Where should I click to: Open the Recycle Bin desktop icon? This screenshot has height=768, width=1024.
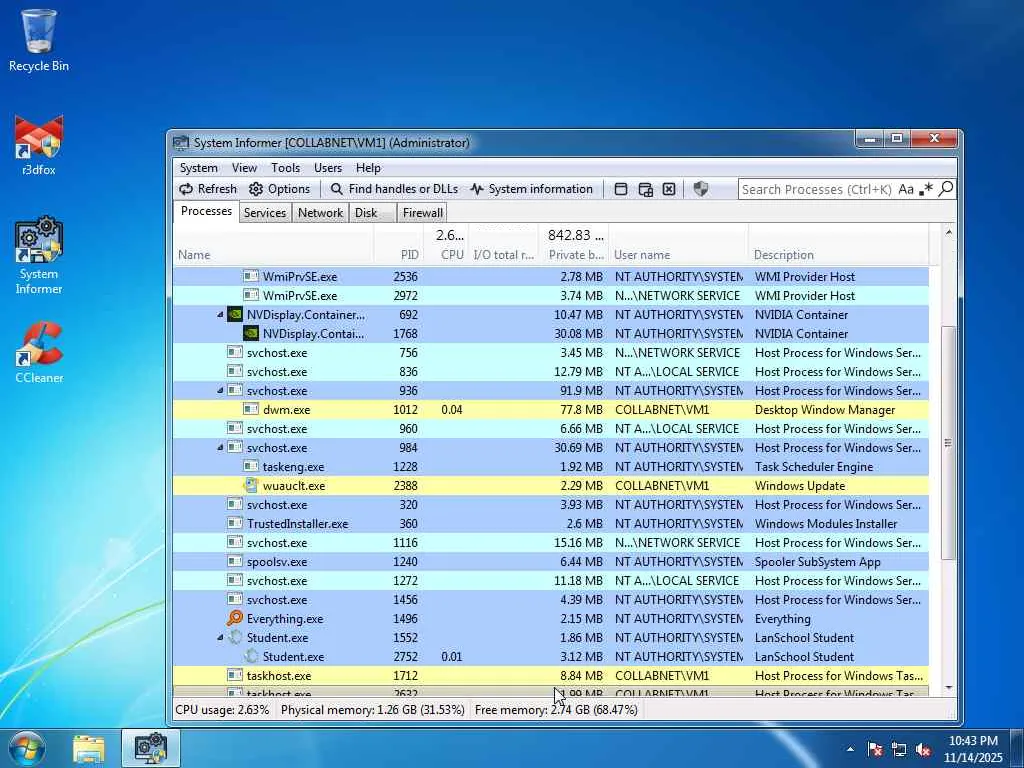point(39,39)
